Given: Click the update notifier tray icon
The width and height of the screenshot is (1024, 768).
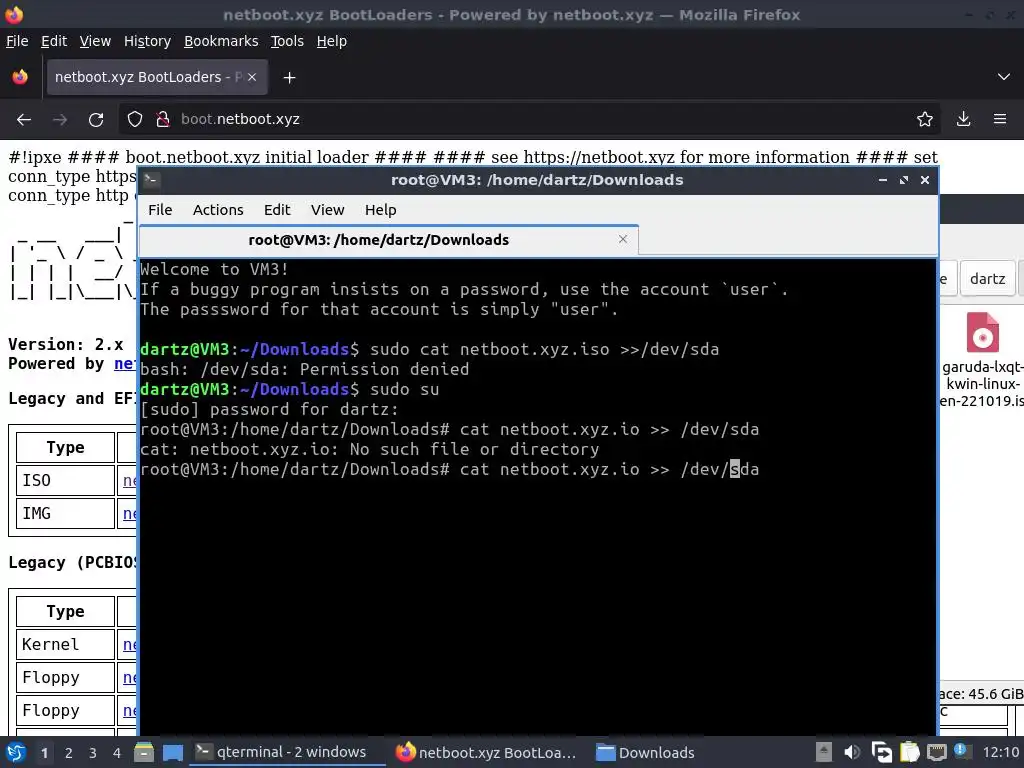Looking at the screenshot, I should click(x=960, y=750).
